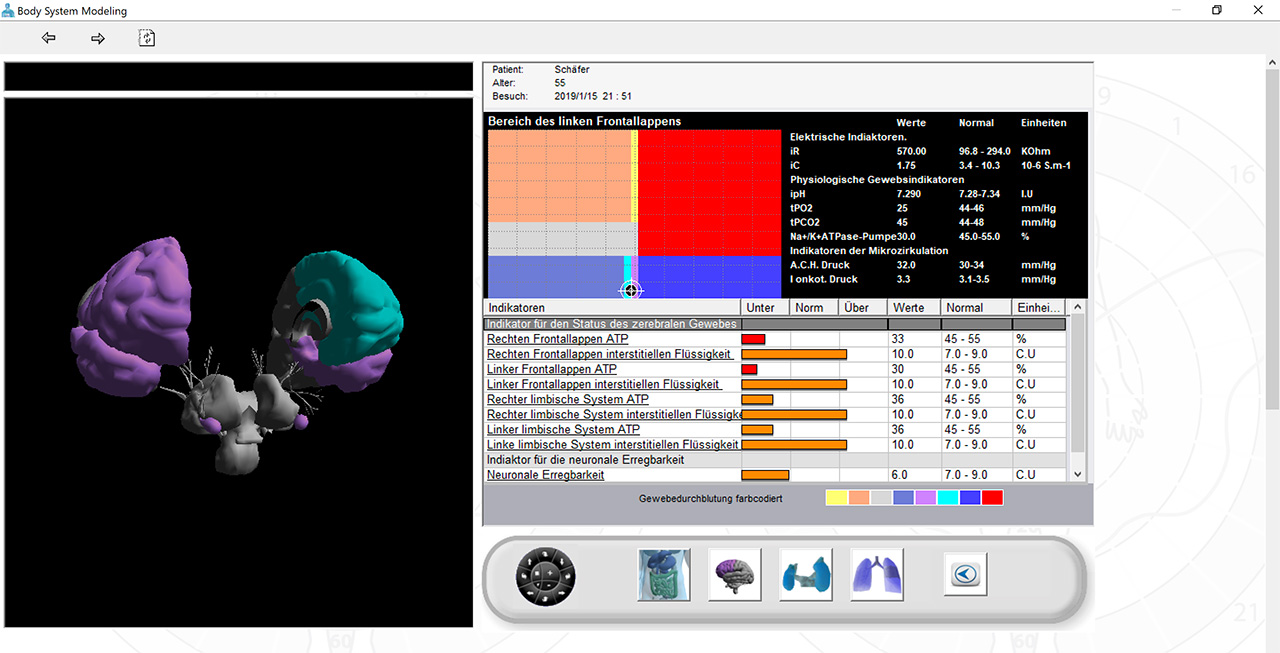Open Linker Frontallappen ATP link
Viewport: 1280px width, 653px height.
553,370
